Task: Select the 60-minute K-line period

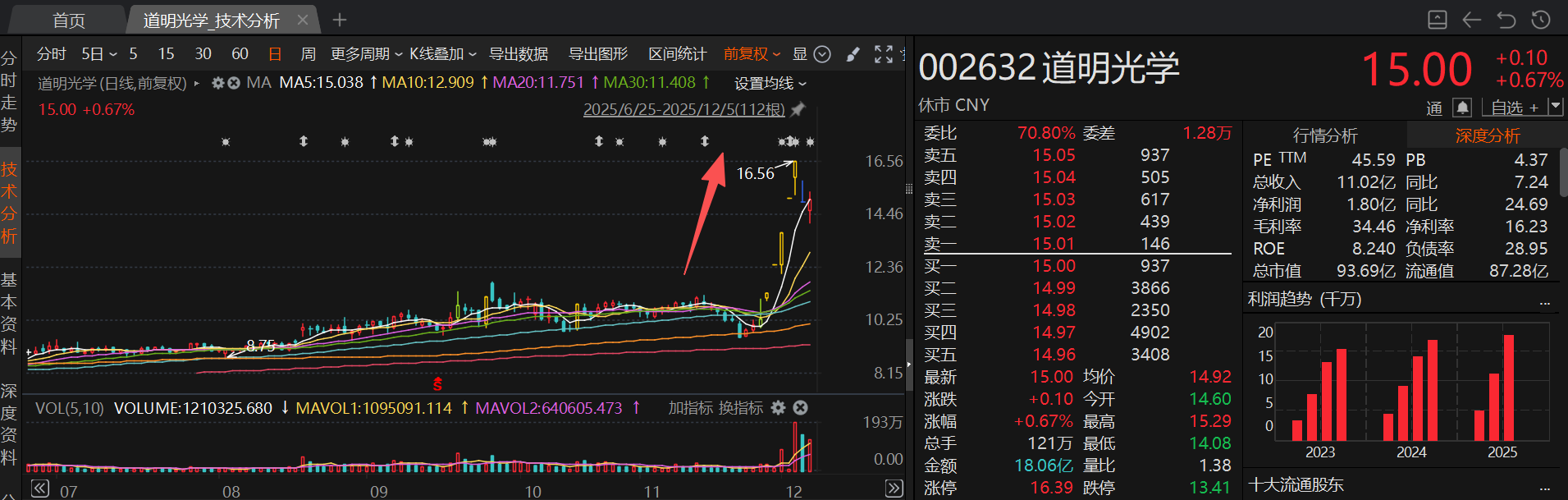Action: click(240, 54)
